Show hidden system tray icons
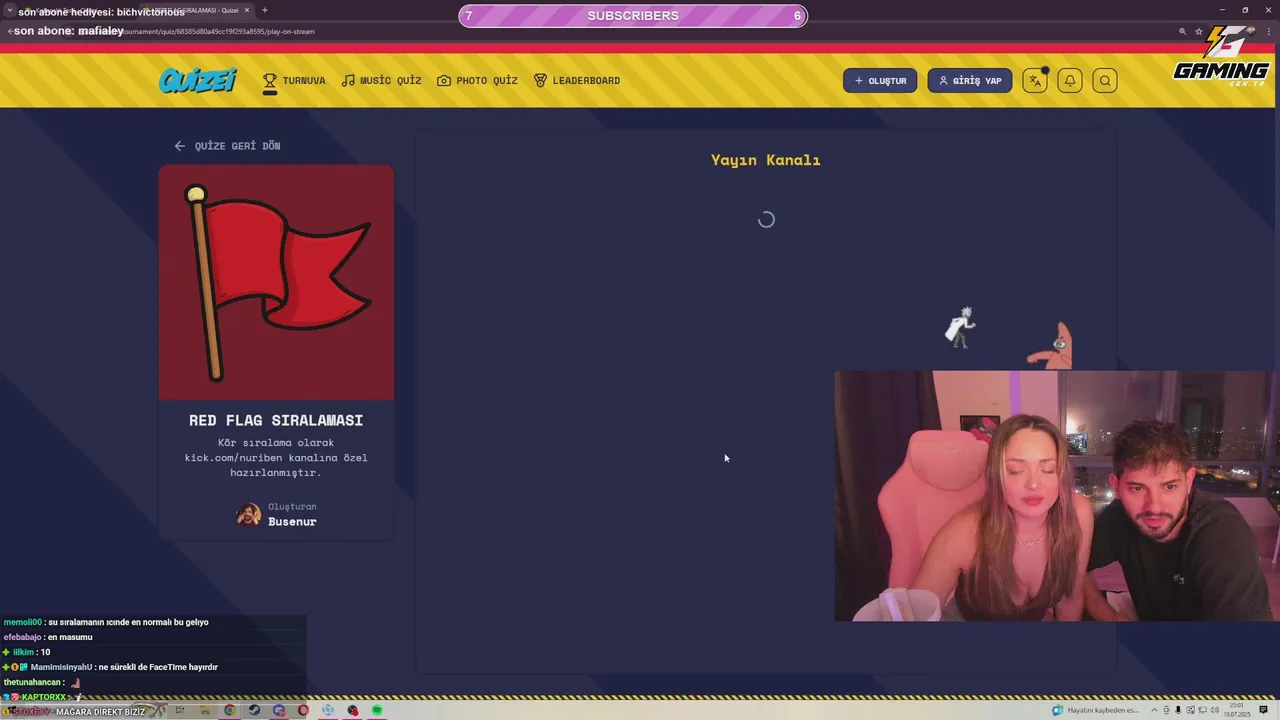This screenshot has height=720, width=1280. (x=1154, y=710)
